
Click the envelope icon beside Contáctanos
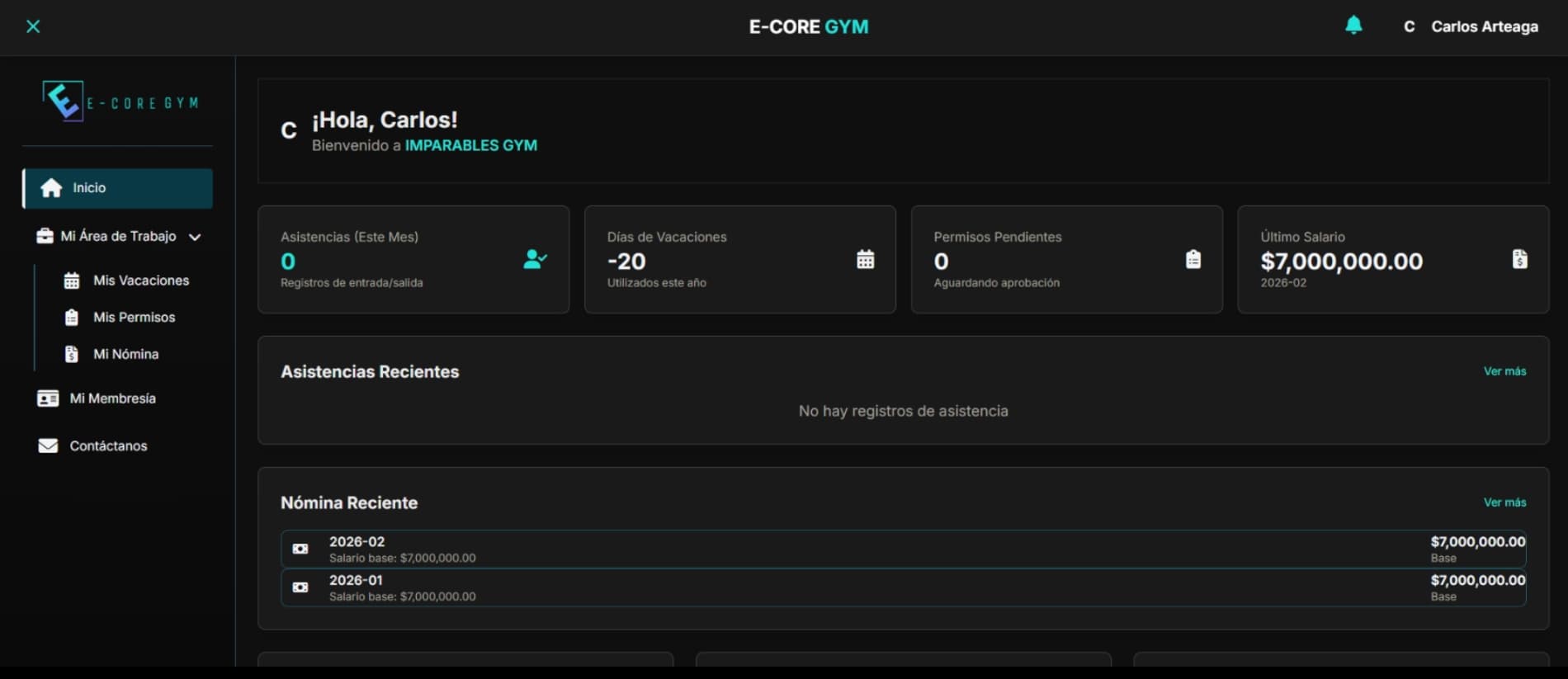pos(48,446)
